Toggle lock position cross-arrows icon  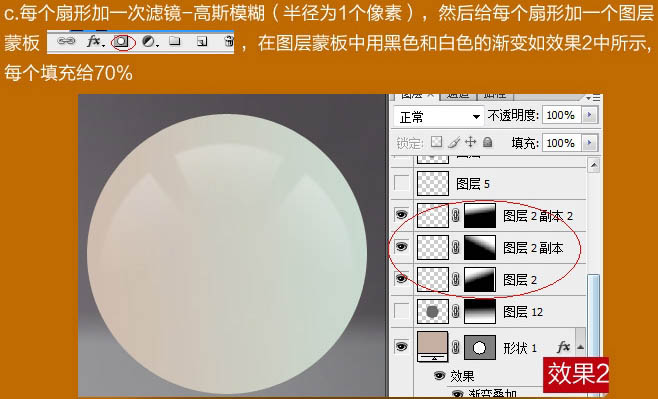pos(471,142)
